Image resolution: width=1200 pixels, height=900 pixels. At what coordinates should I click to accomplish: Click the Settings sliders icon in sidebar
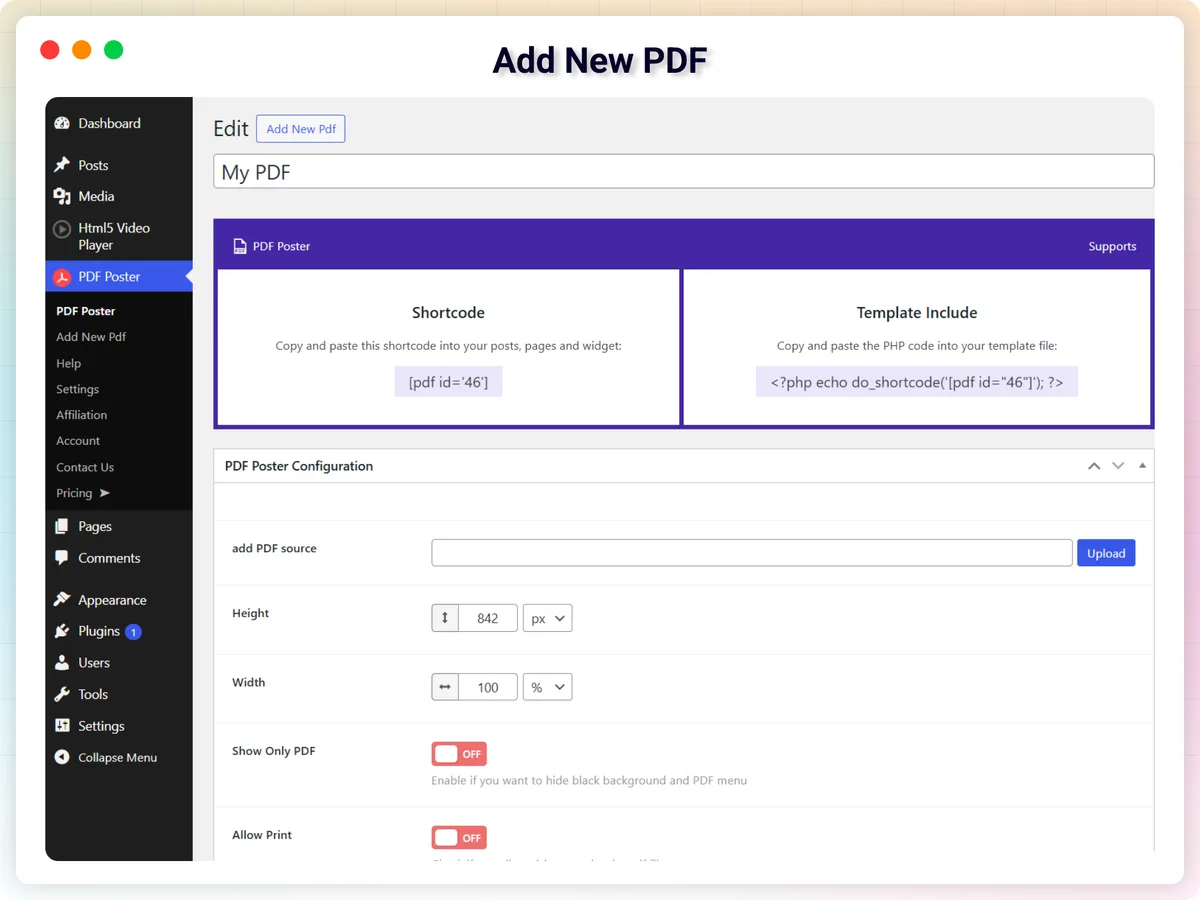(x=62, y=726)
